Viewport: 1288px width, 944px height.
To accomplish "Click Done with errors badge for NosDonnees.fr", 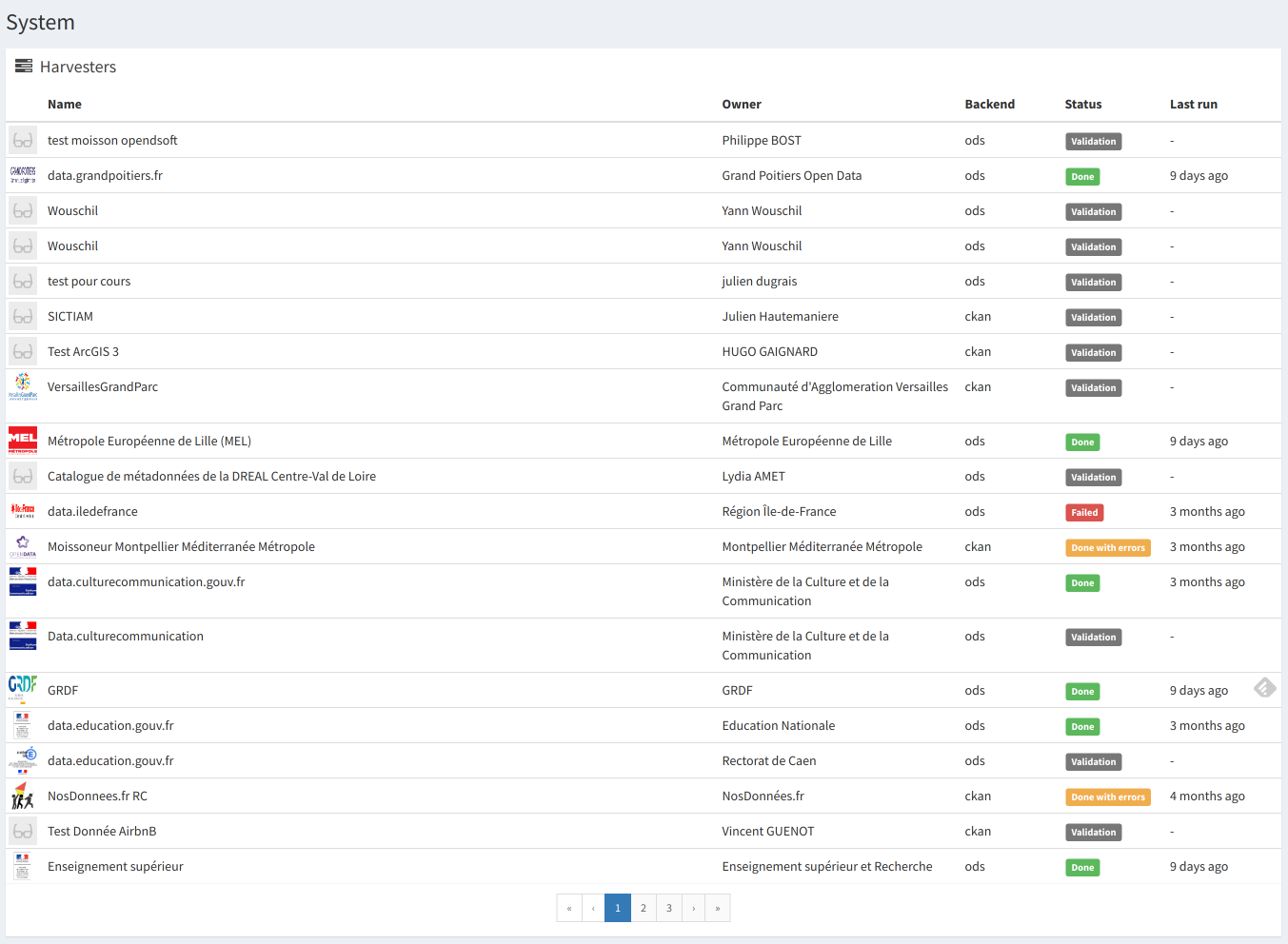I will tap(1108, 796).
